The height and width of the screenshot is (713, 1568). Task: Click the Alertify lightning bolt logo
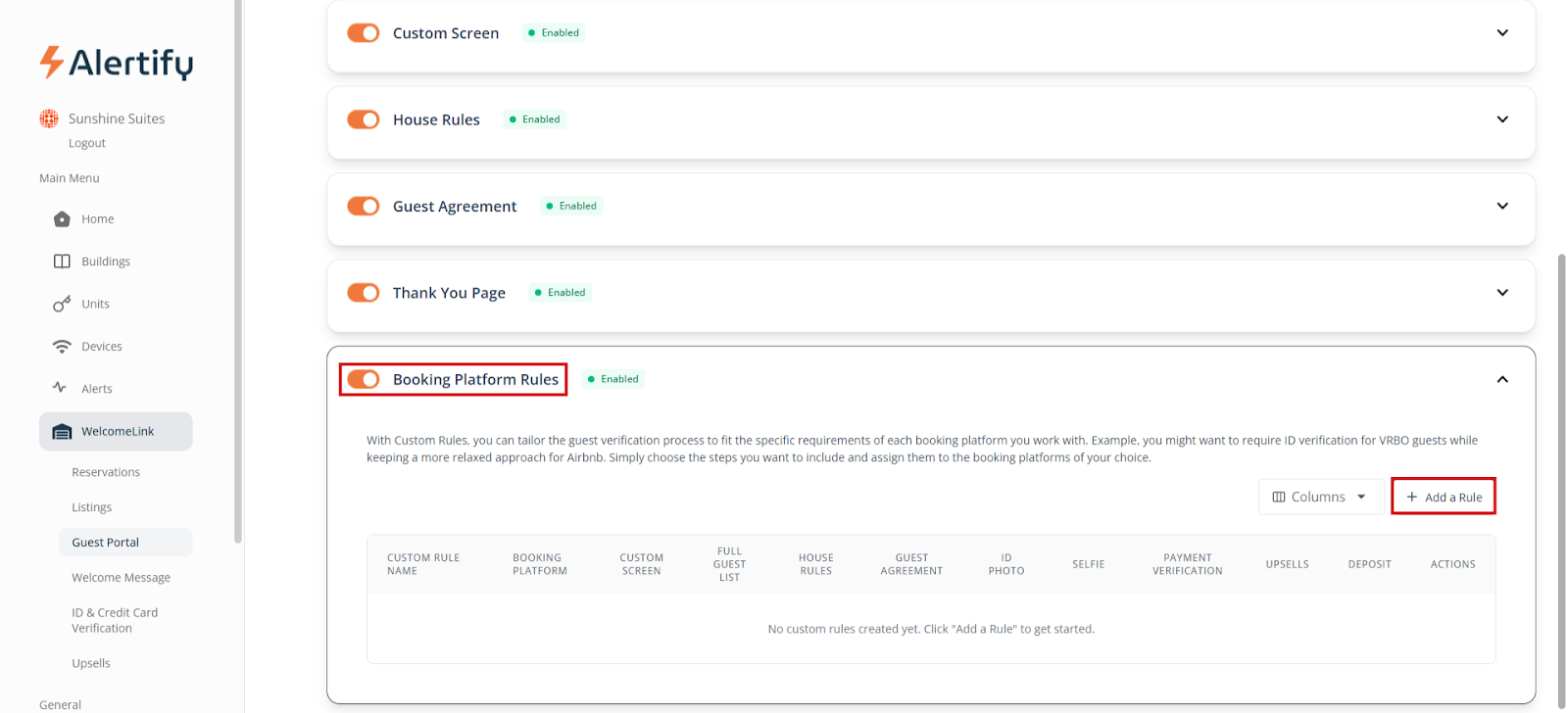click(x=51, y=62)
